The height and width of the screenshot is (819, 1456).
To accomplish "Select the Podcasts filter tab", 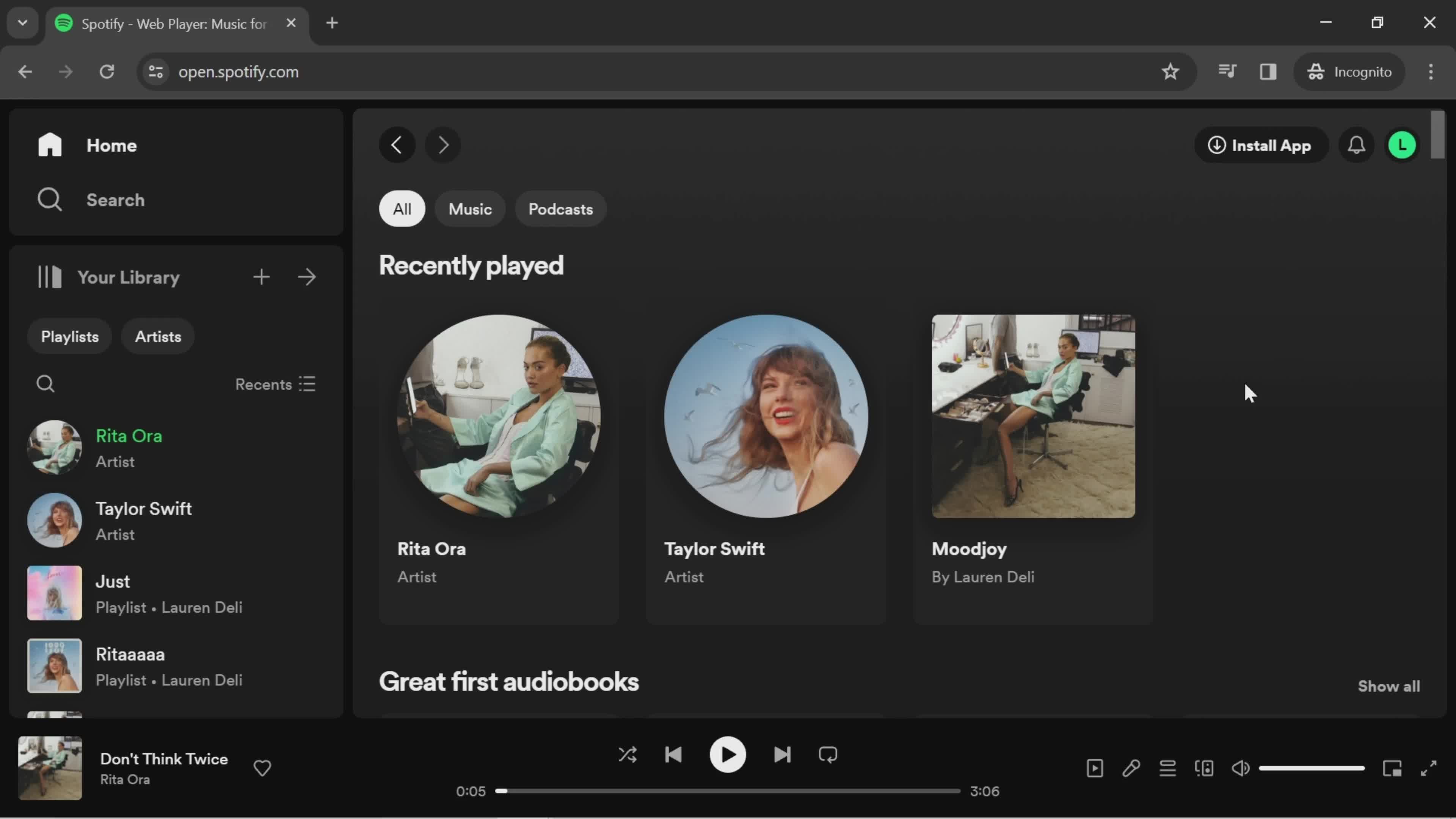I will 560,209.
